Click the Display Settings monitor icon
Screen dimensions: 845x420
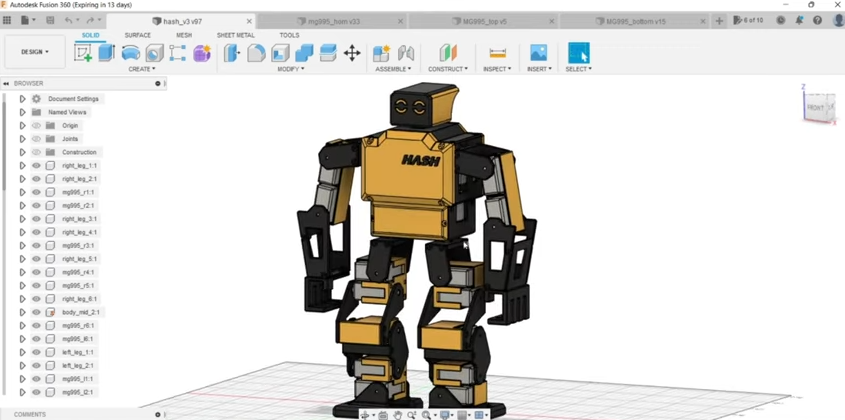(445, 415)
